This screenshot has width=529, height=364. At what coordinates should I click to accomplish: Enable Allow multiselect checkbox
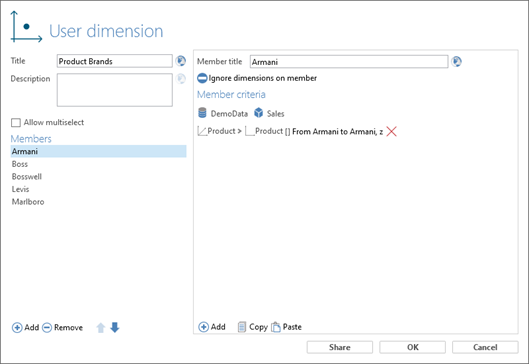coord(16,122)
